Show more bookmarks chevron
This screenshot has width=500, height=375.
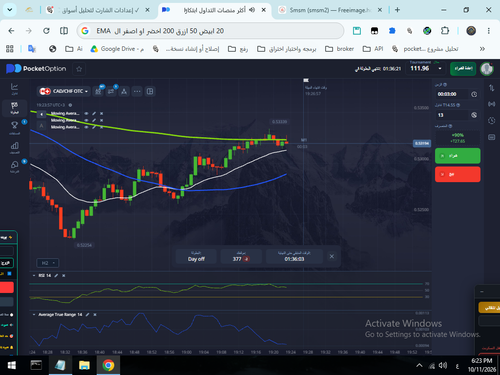click(482, 49)
